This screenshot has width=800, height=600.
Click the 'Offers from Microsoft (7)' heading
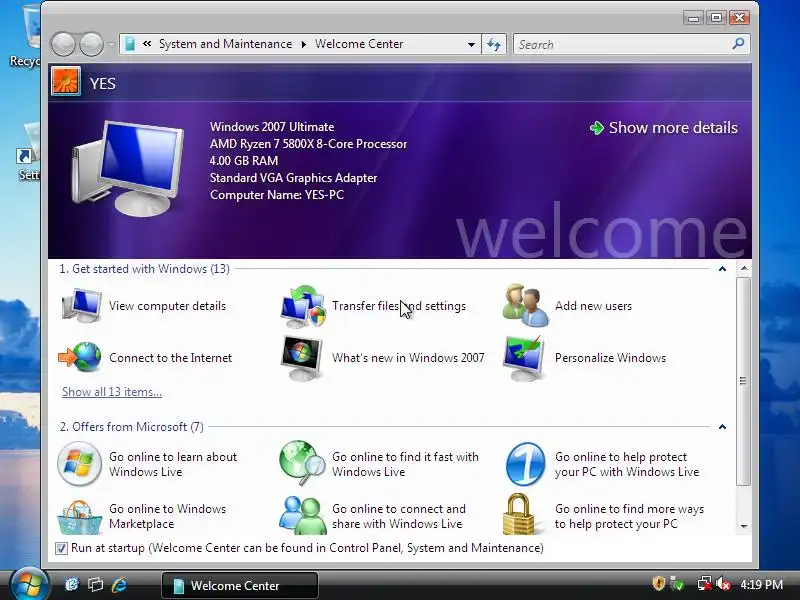[132, 427]
